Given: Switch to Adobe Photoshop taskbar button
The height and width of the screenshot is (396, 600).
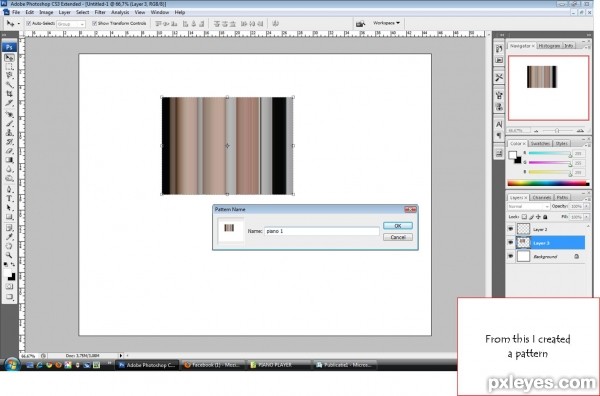Looking at the screenshot, I should 147,365.
